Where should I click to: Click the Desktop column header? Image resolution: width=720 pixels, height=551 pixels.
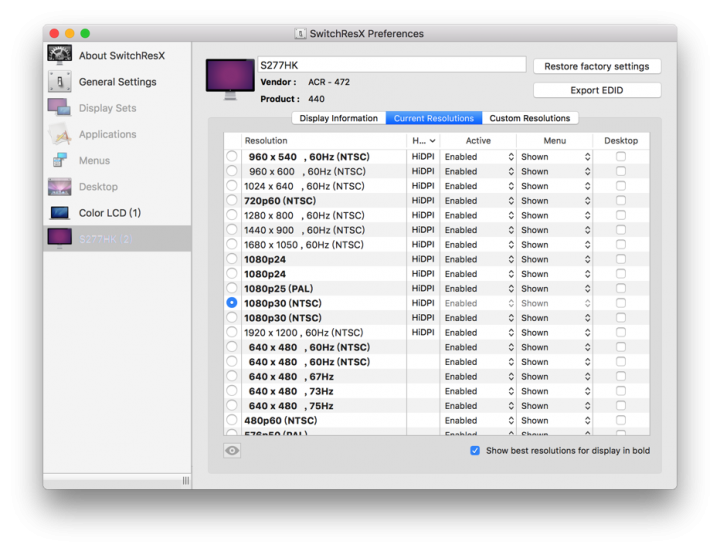click(621, 141)
